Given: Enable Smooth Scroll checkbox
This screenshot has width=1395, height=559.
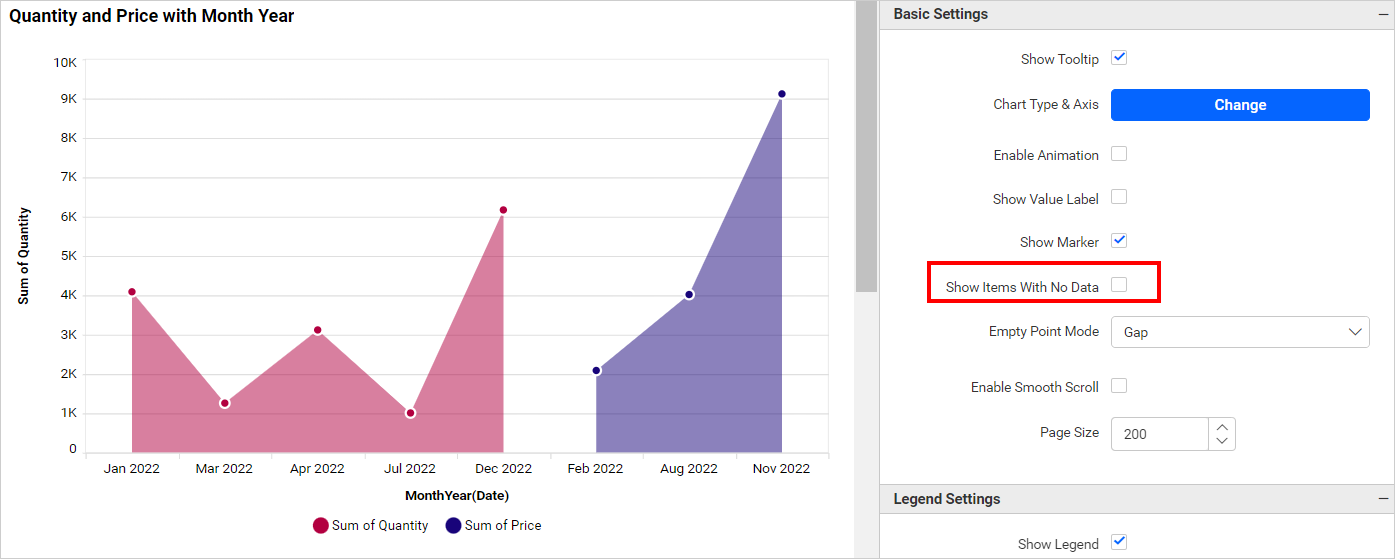Looking at the screenshot, I should tap(1119, 386).
